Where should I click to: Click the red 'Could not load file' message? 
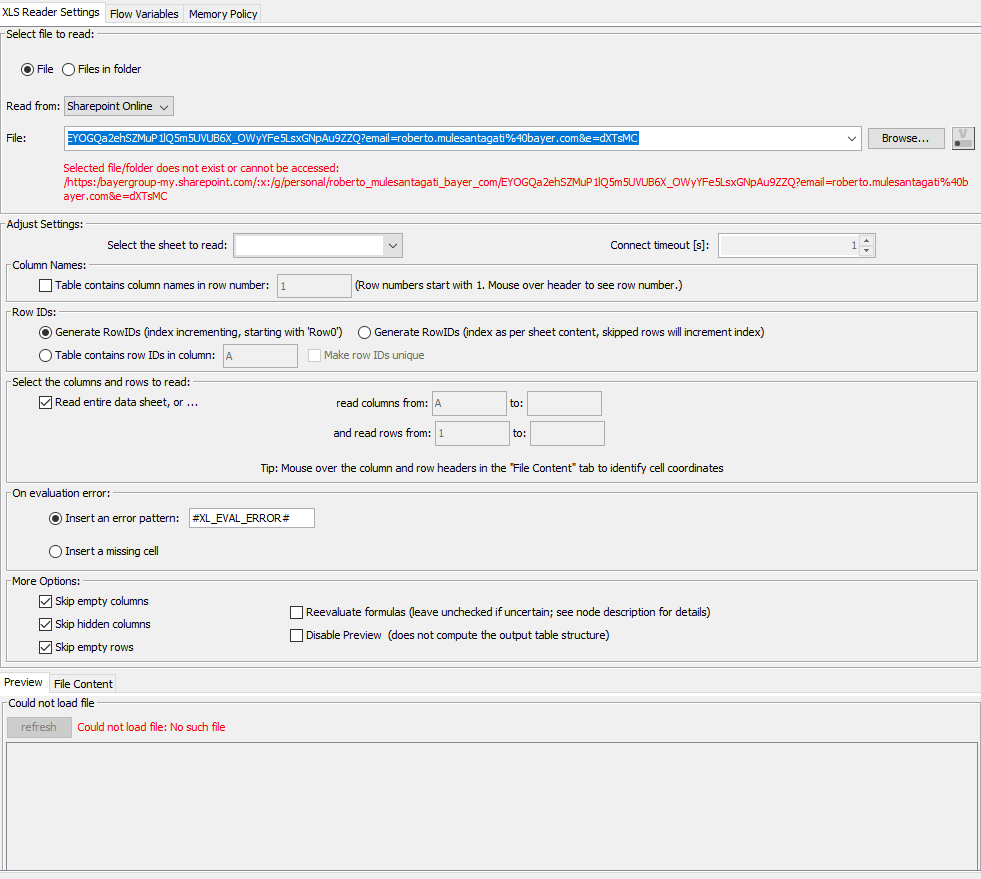click(151, 727)
